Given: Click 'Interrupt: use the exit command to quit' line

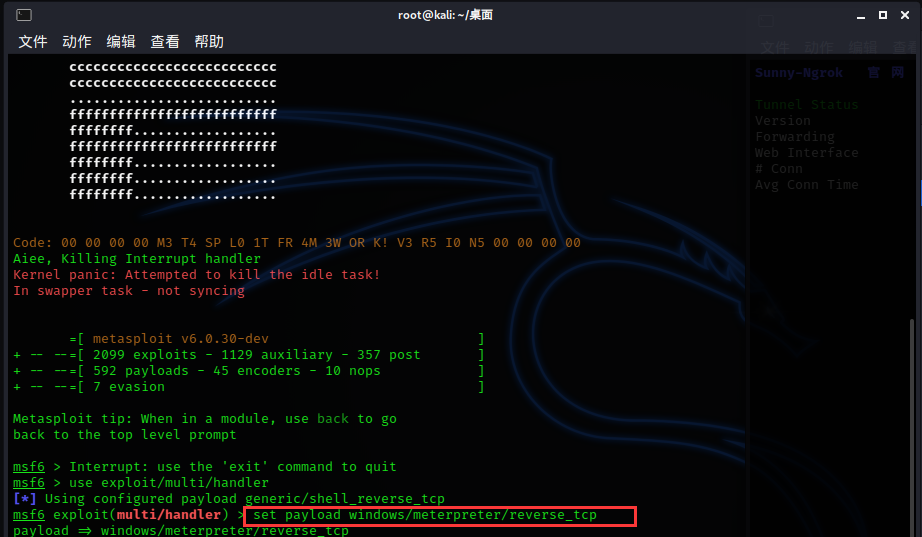Looking at the screenshot, I should coord(233,467).
